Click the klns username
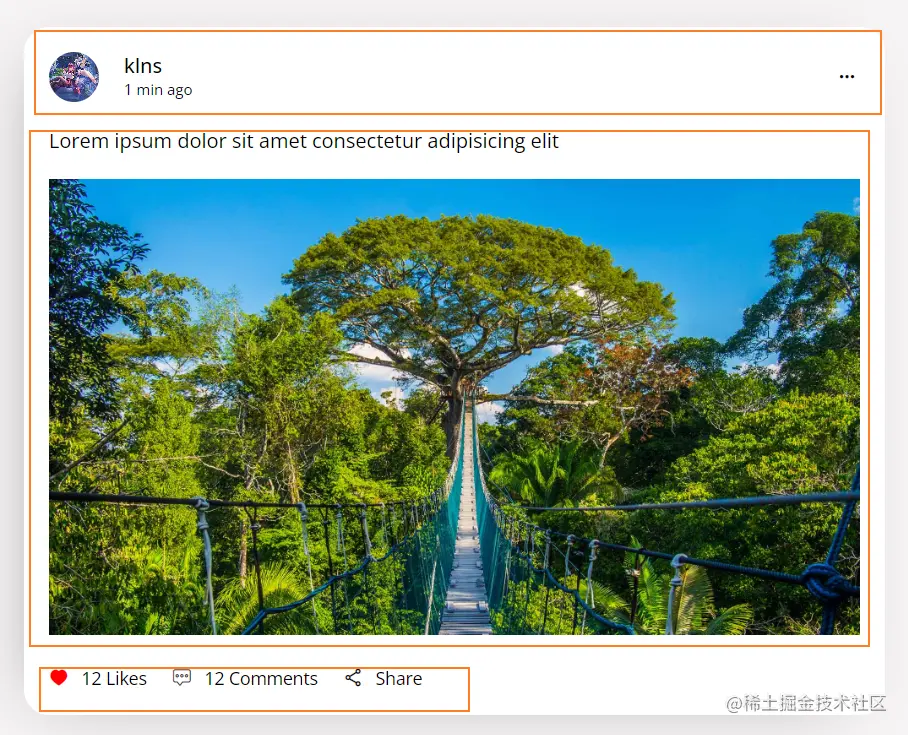 (x=143, y=66)
